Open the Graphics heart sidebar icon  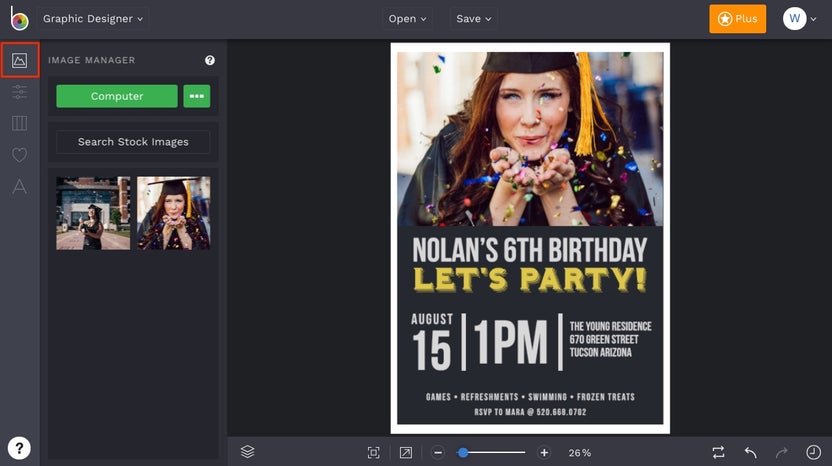(x=20, y=155)
